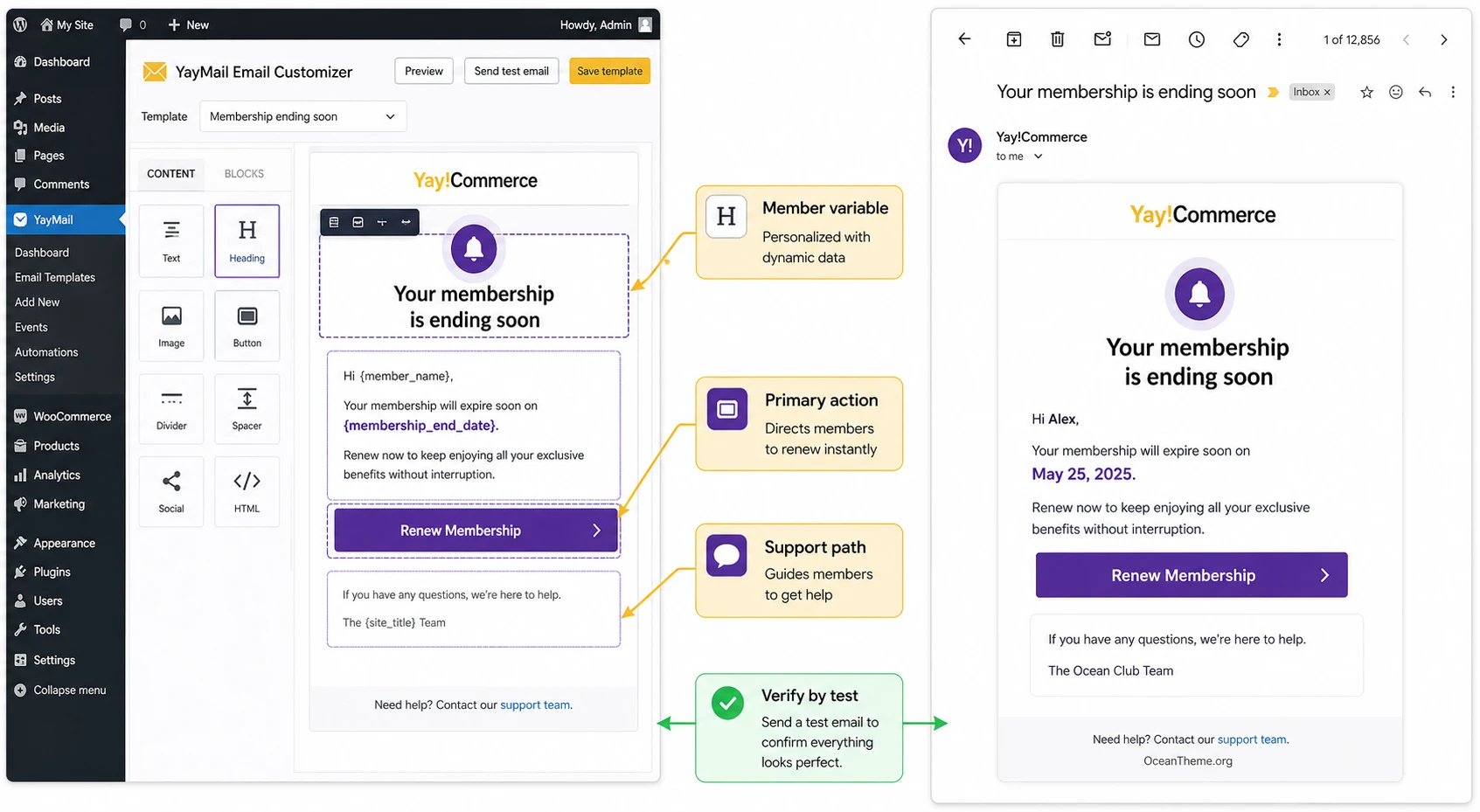Star the membership email
Viewport: 1480px width, 812px height.
coord(1366,92)
